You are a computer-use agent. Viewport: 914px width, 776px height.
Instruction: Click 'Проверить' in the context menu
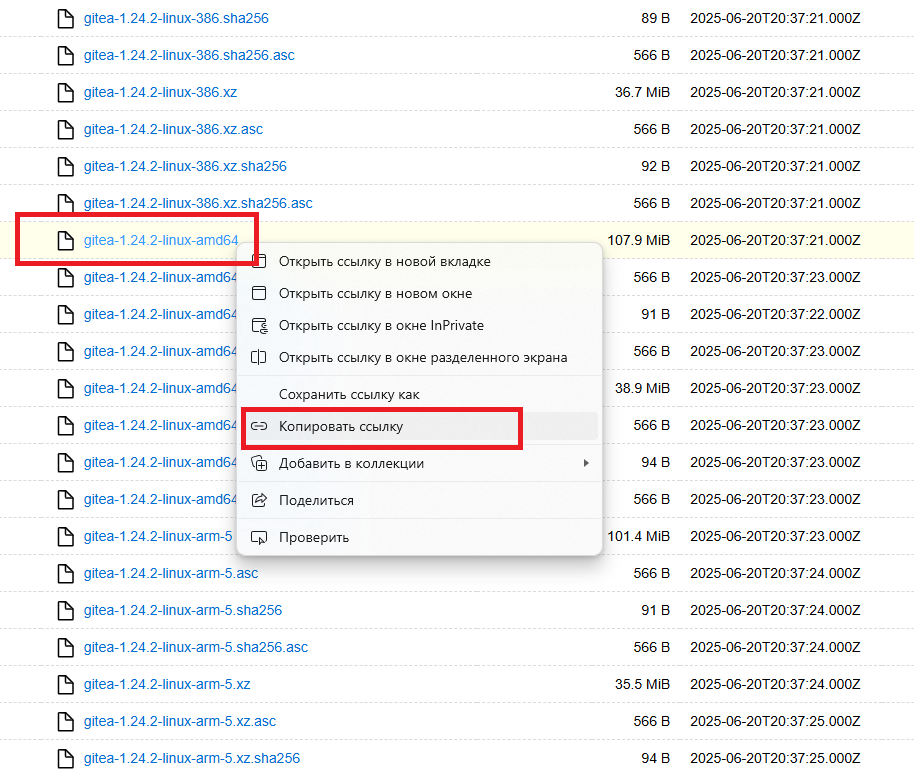[419, 538]
